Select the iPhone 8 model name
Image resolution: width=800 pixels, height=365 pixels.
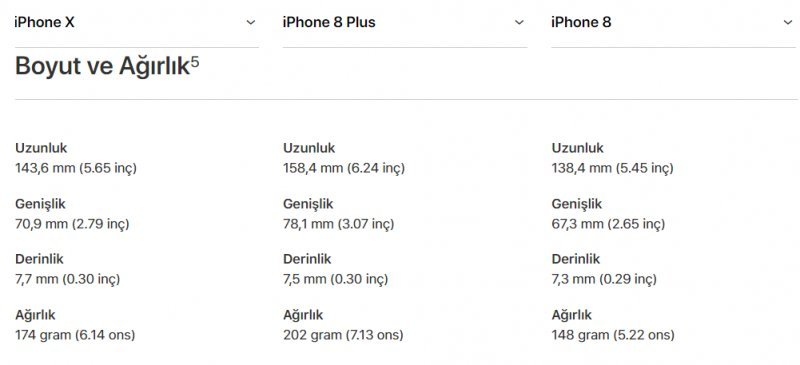pyautogui.click(x=581, y=22)
